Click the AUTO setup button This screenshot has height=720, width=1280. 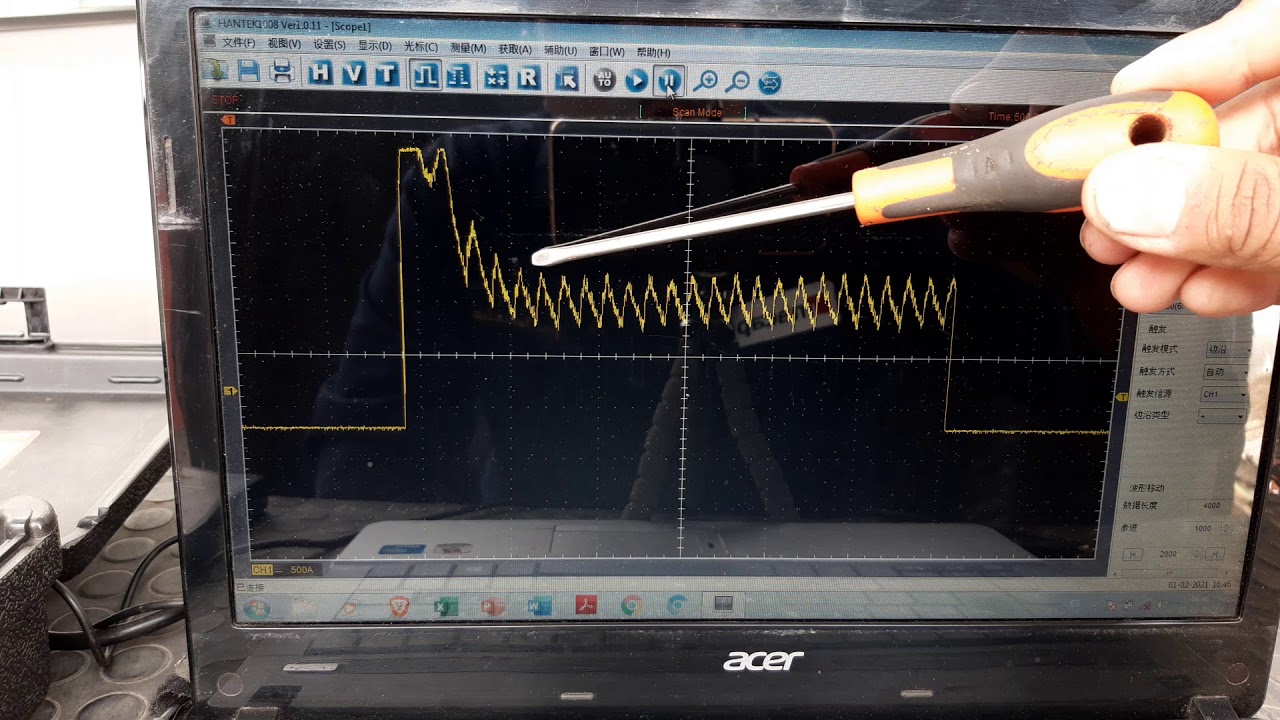[x=603, y=79]
